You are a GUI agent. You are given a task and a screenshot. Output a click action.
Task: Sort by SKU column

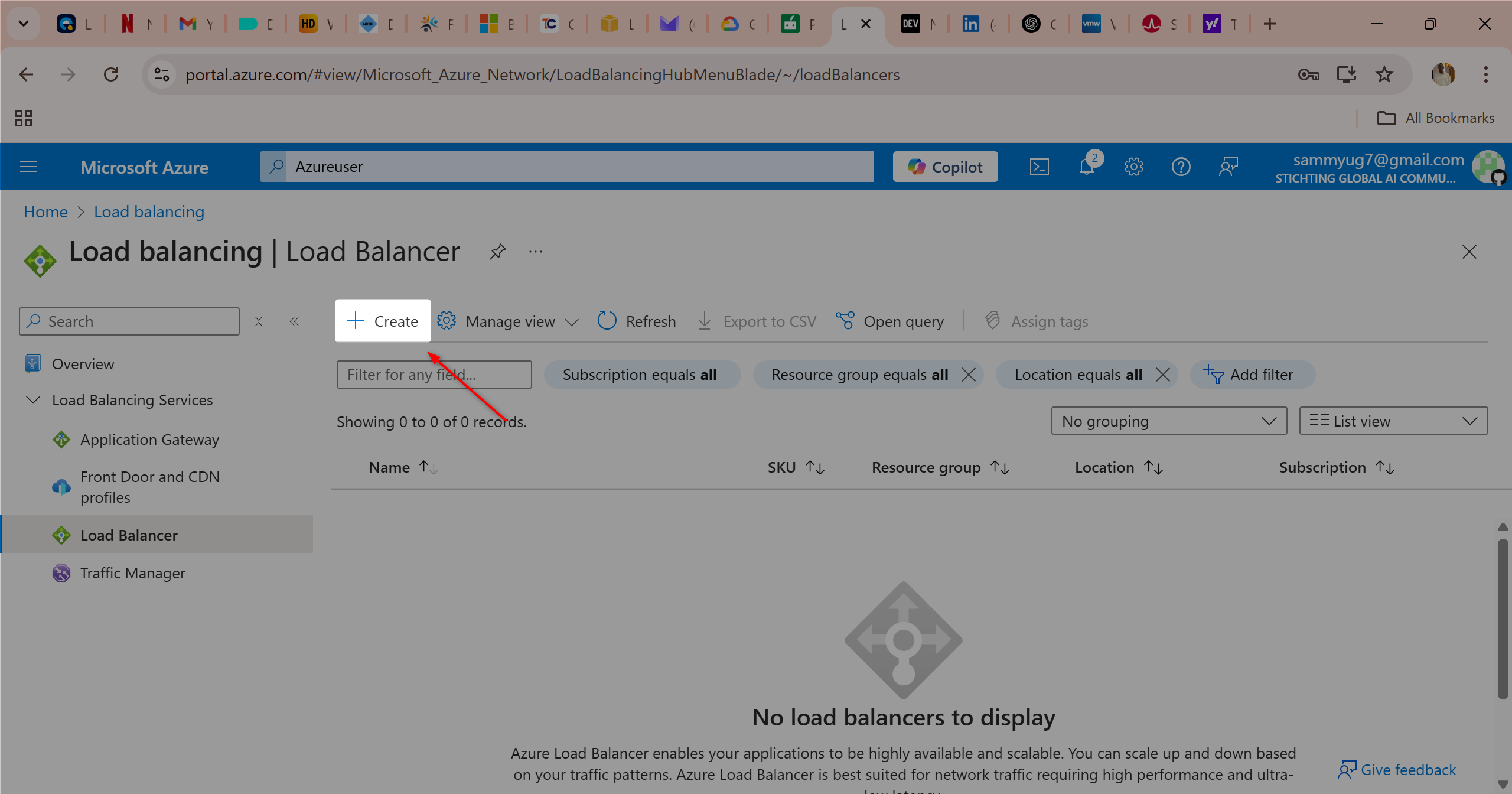point(796,467)
